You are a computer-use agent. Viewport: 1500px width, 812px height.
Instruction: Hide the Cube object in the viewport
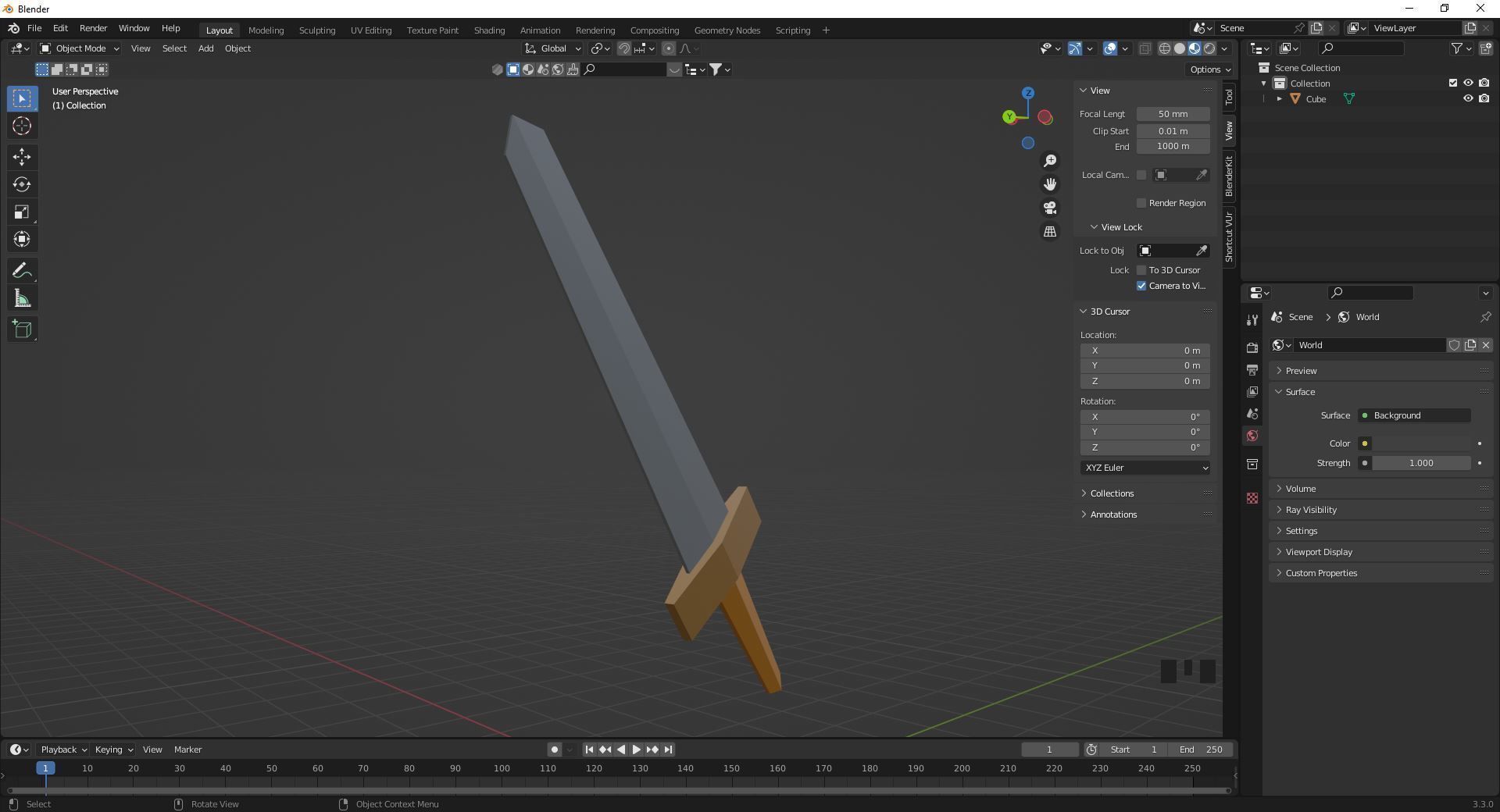click(1469, 98)
